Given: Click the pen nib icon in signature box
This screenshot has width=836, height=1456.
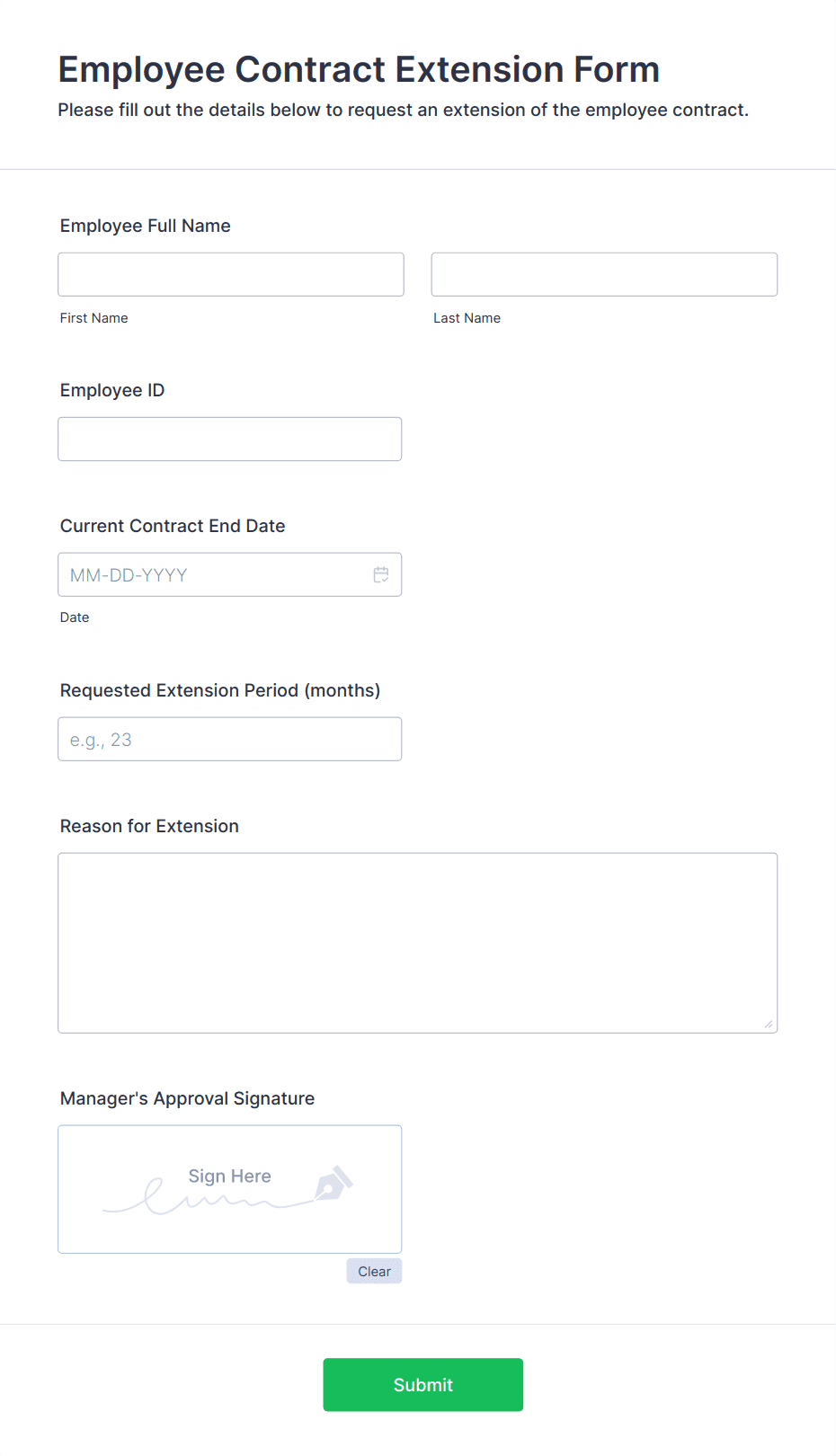Looking at the screenshot, I should (x=334, y=1183).
